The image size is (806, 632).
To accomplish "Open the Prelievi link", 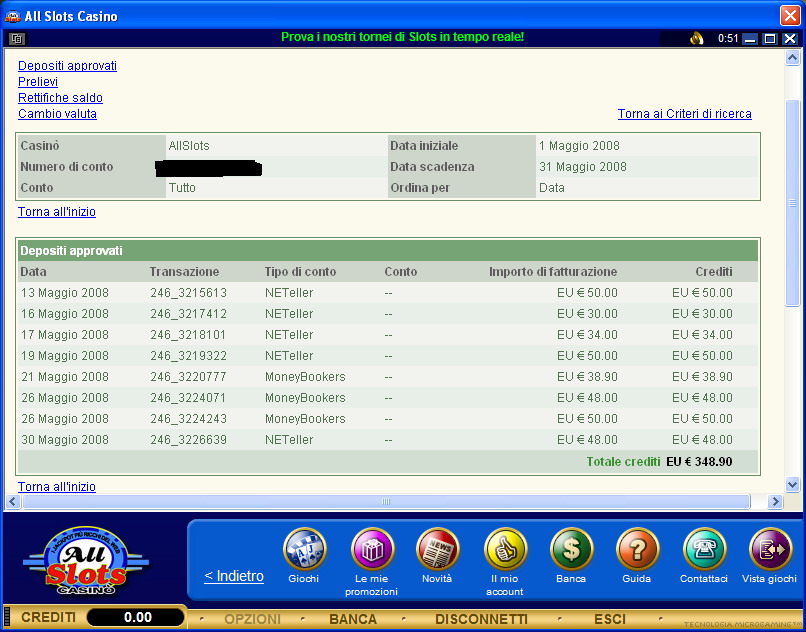I will 38,82.
